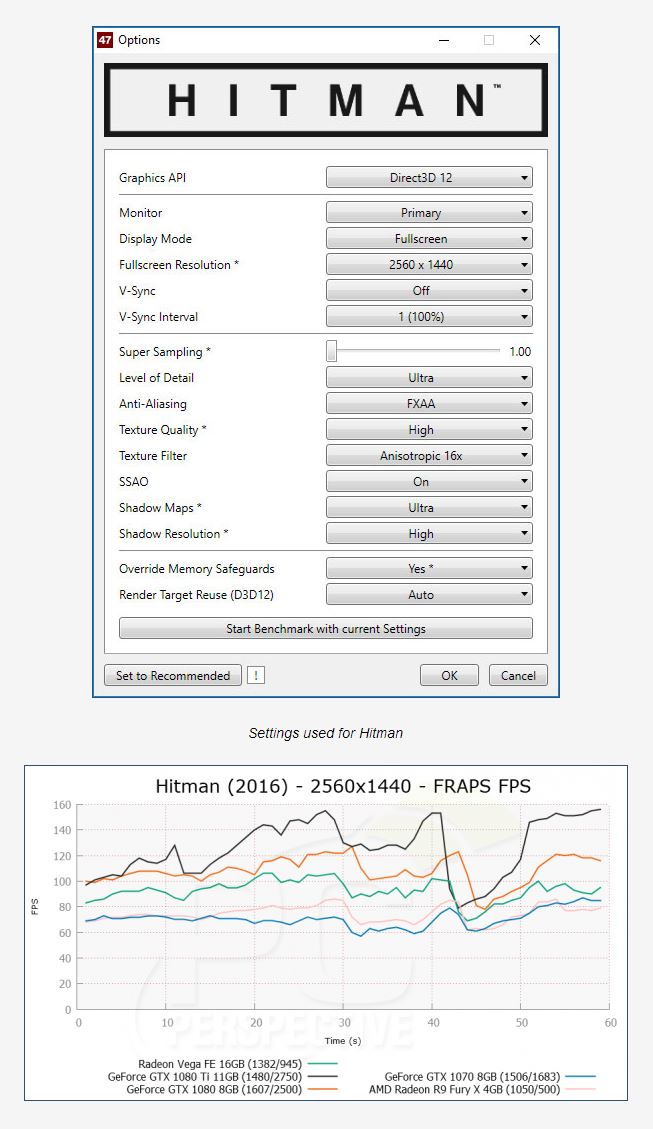The height and width of the screenshot is (1129, 653).
Task: Open the Texture Quality dropdown
Action: [x=429, y=429]
